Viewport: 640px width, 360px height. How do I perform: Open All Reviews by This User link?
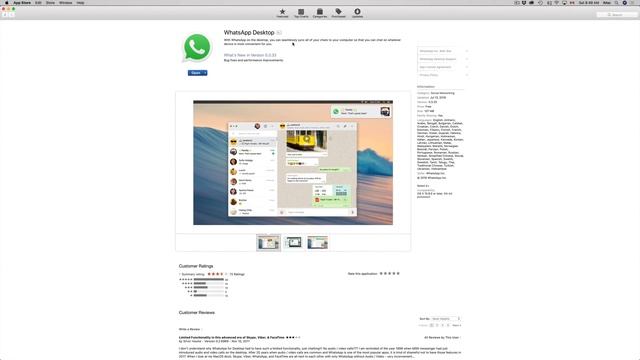point(442,338)
